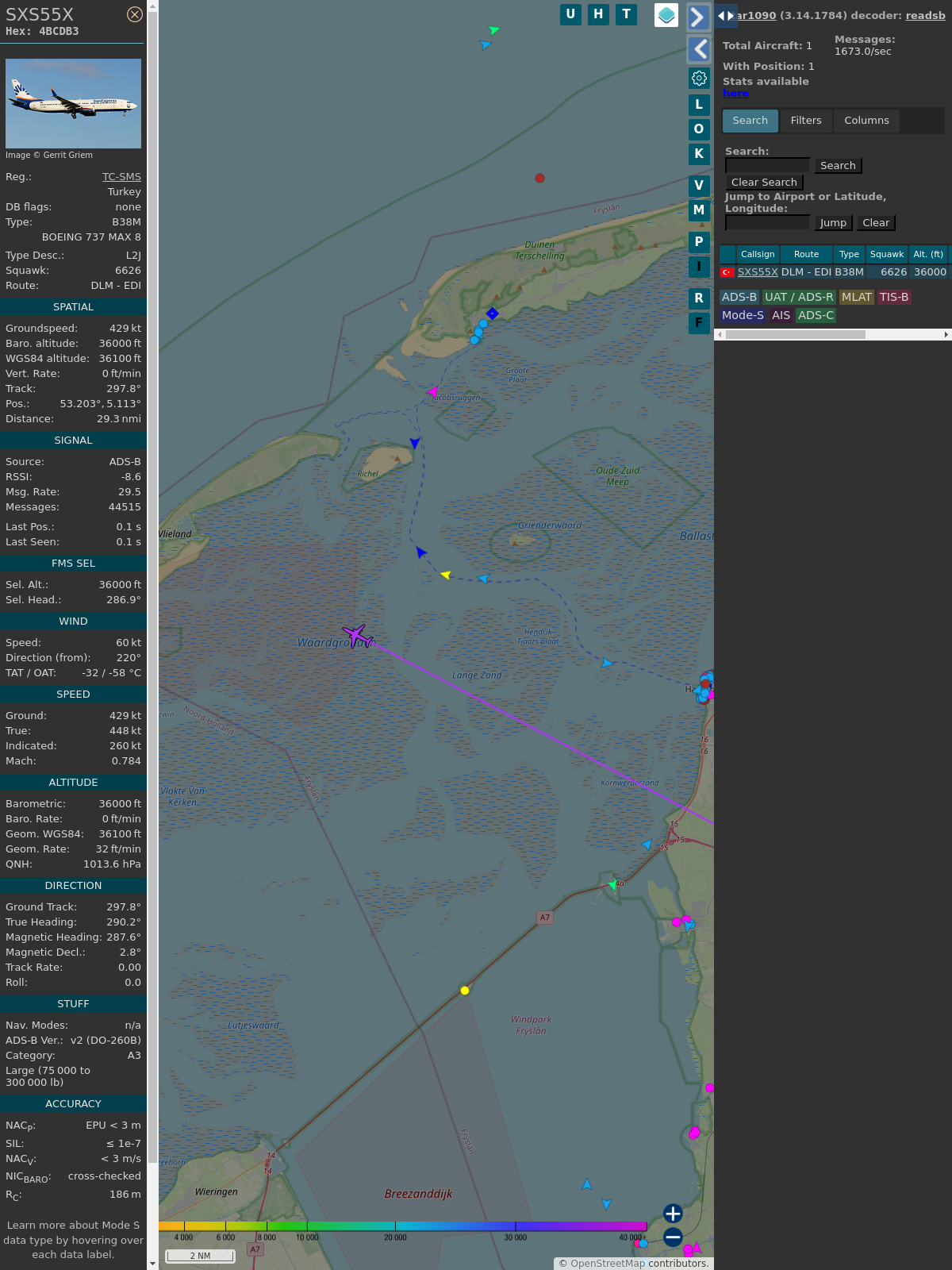This screenshot has width=952, height=1270.
Task: Open the map layer switcher icon
Action: point(666,15)
